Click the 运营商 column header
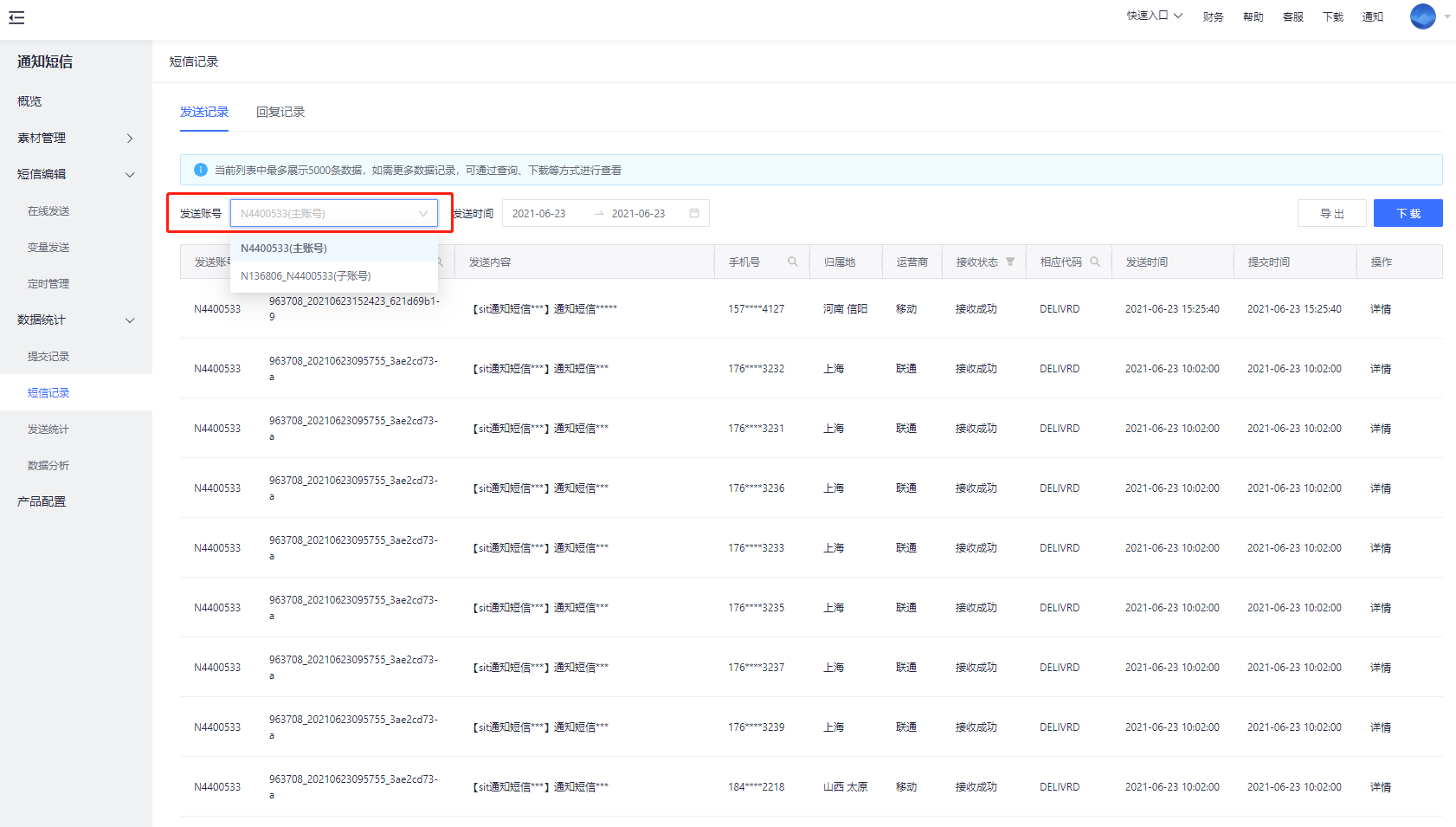Screen dimensions: 1456x827 coord(912,262)
